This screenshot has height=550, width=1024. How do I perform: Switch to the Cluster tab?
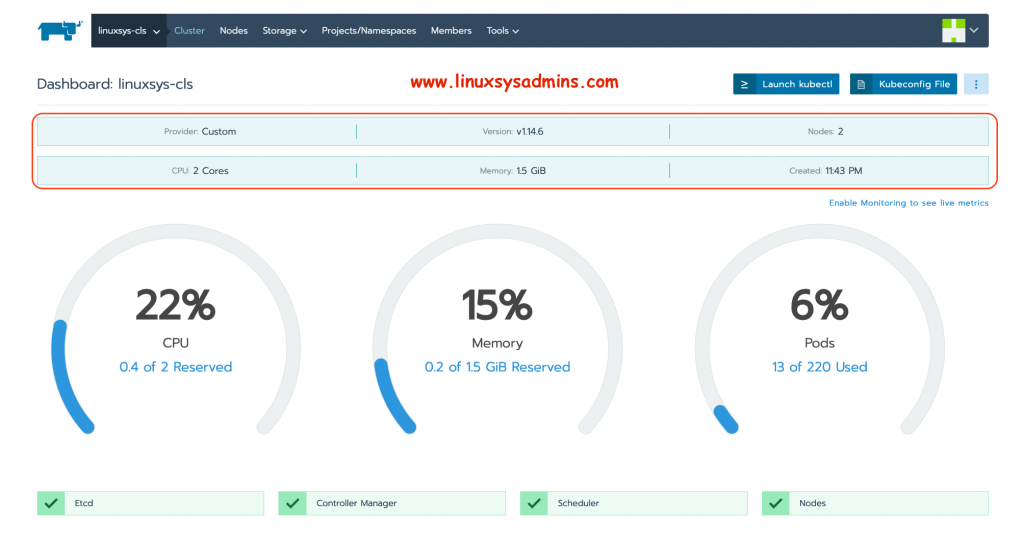[189, 31]
